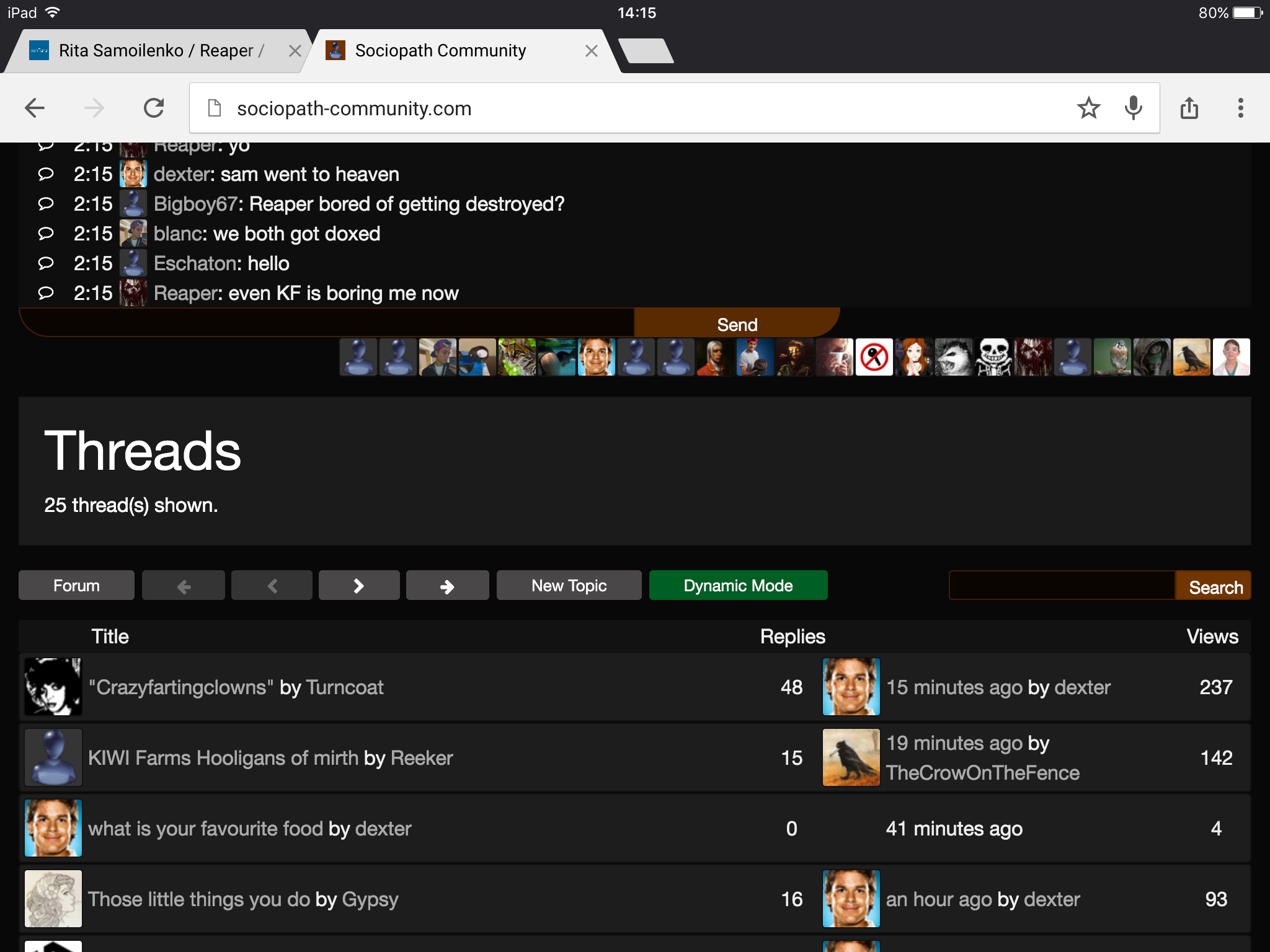Click Reeker's avatar in the KIWI Farms row
Viewport: 1270px width, 952px height.
point(53,757)
